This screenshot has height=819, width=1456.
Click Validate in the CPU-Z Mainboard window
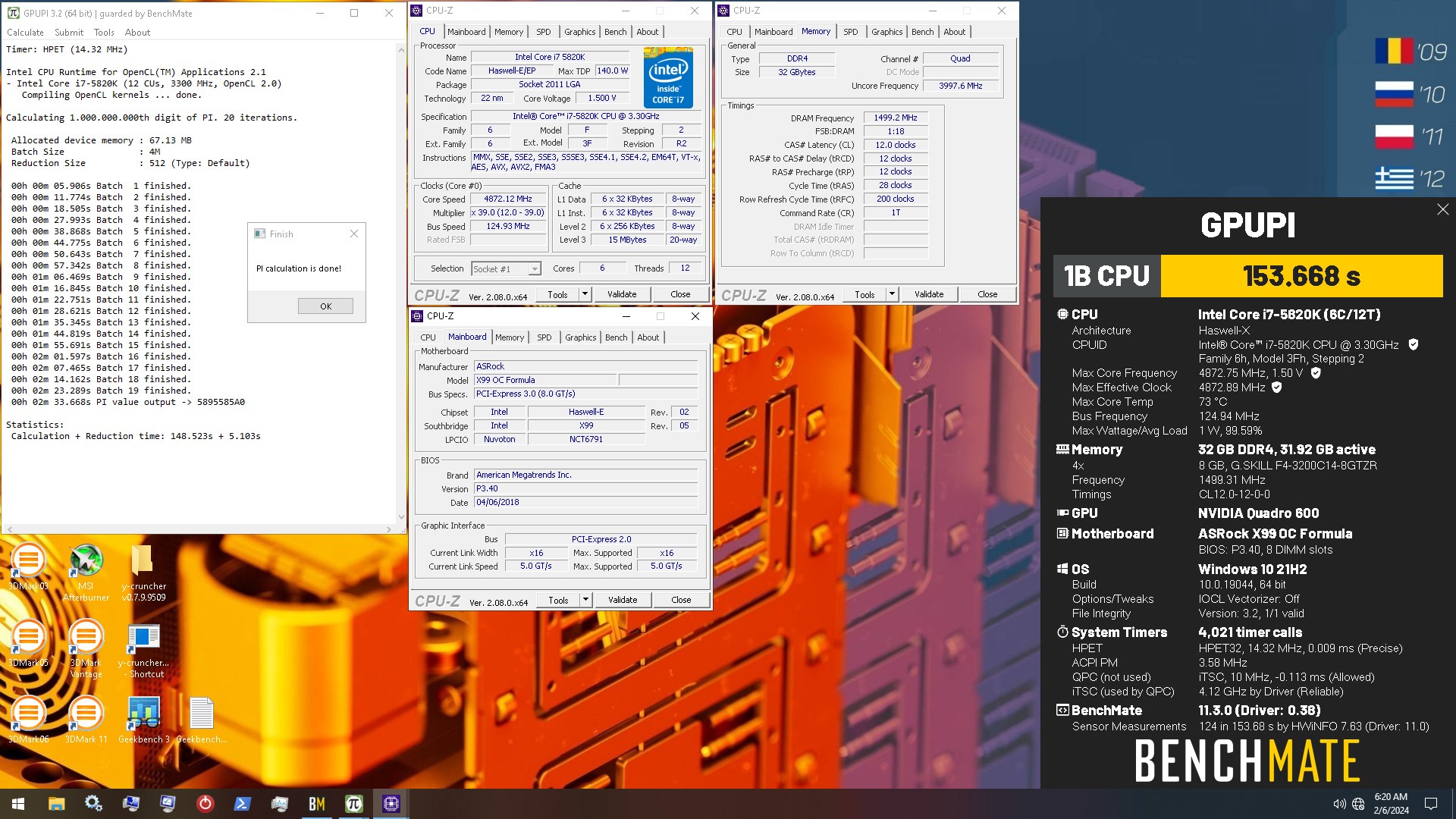[x=623, y=600]
